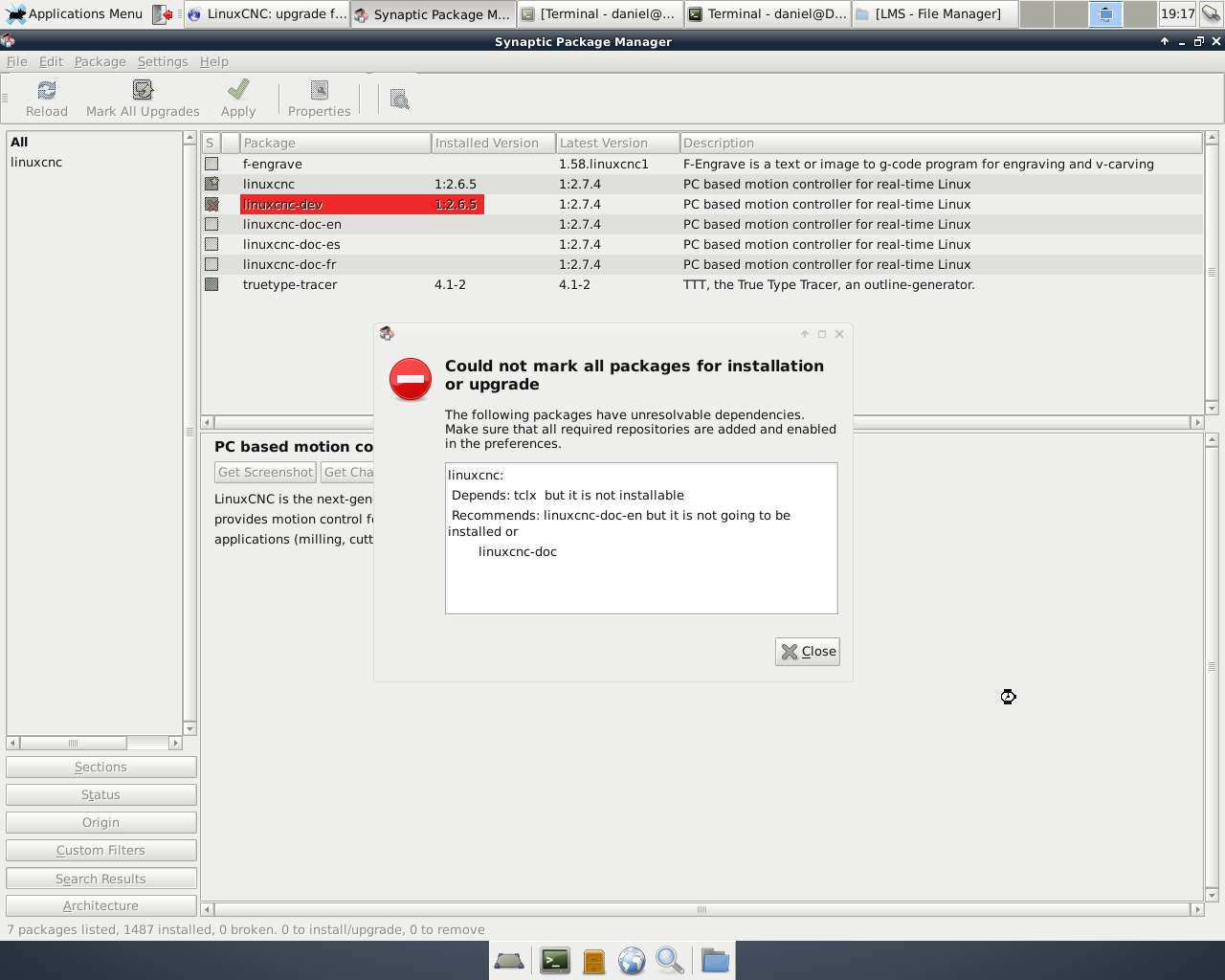Screen dimensions: 1225x980
Task: Click the Synaptic window title bar icon
Action: pyautogui.click(x=8, y=41)
